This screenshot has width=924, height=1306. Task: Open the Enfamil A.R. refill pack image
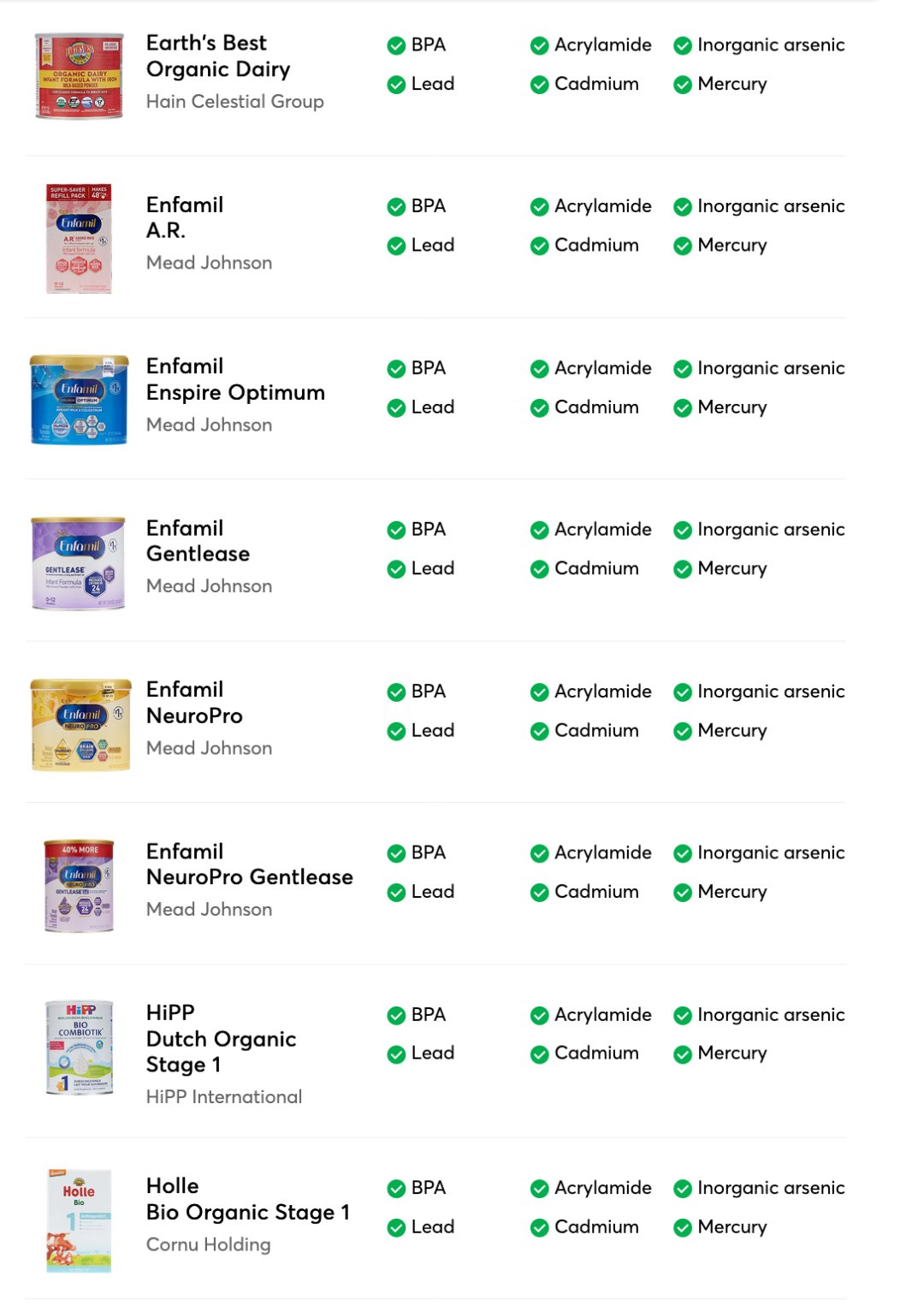[79, 239]
